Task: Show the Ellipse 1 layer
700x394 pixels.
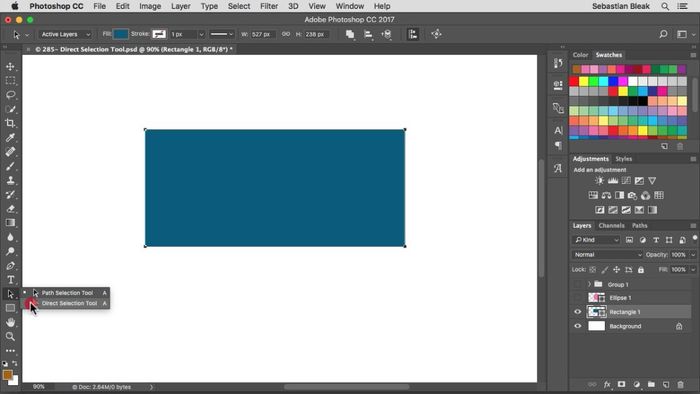Action: (578, 298)
